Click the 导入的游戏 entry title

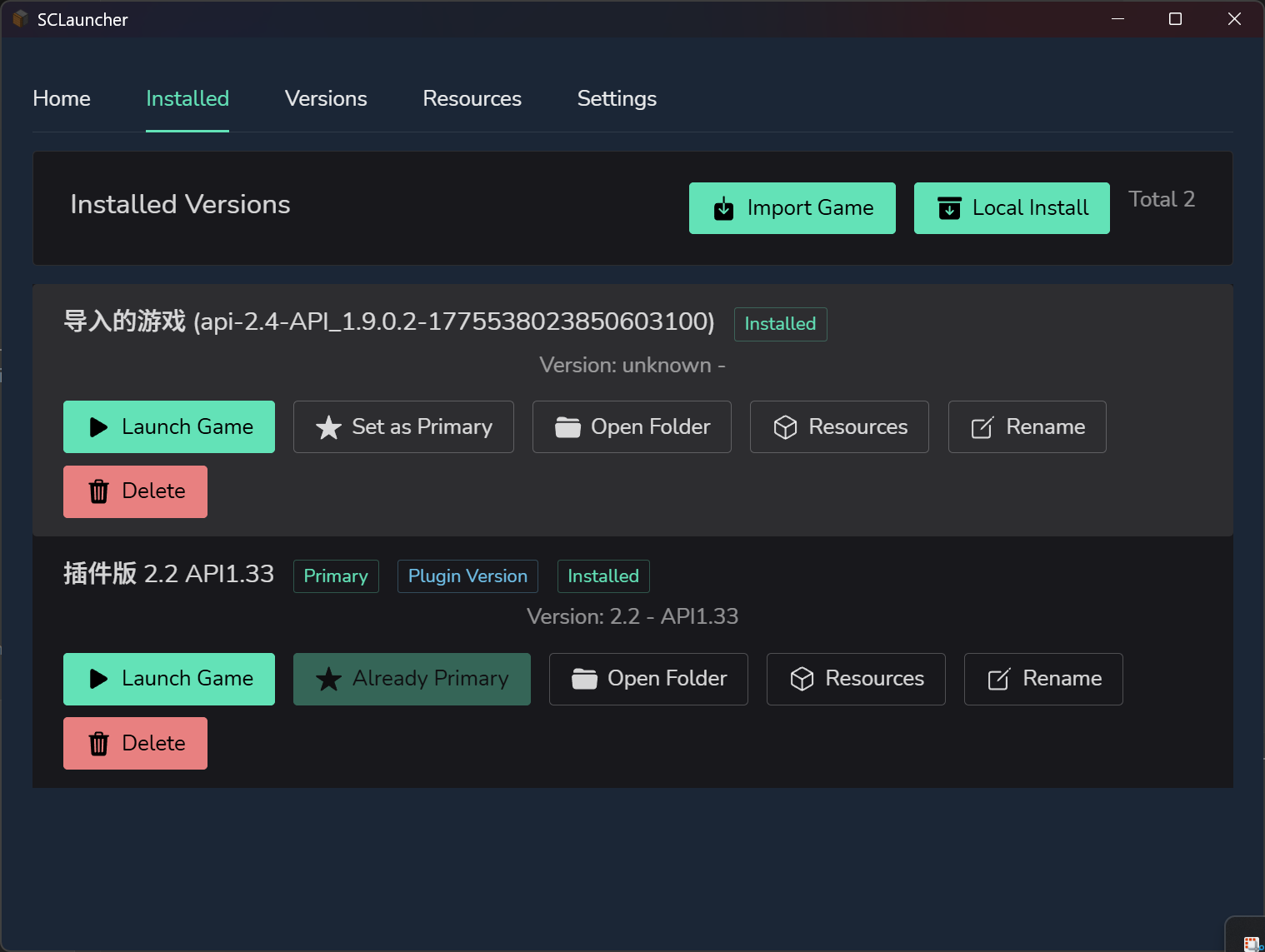point(389,321)
